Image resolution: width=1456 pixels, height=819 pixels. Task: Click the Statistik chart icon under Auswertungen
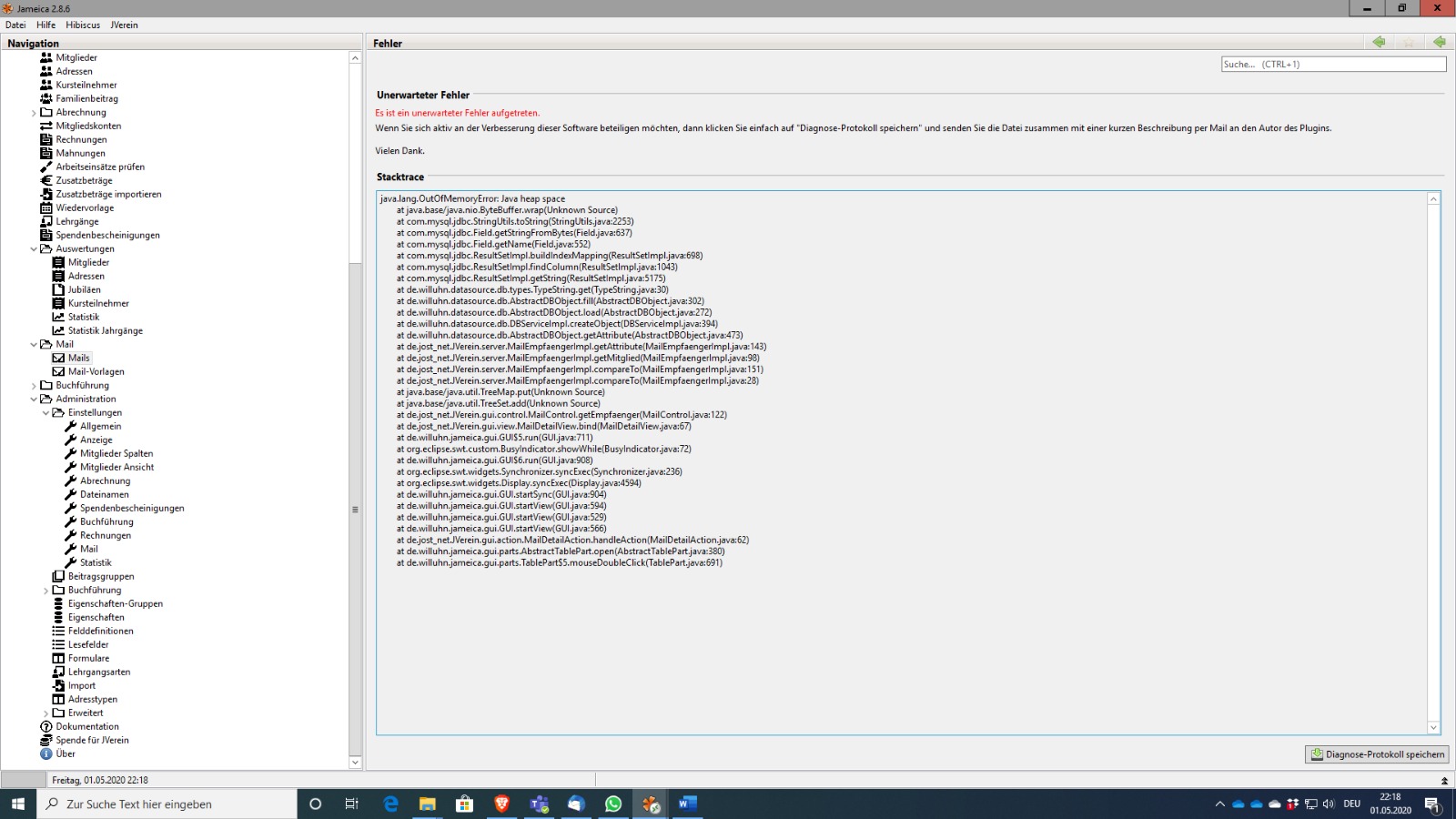click(59, 317)
